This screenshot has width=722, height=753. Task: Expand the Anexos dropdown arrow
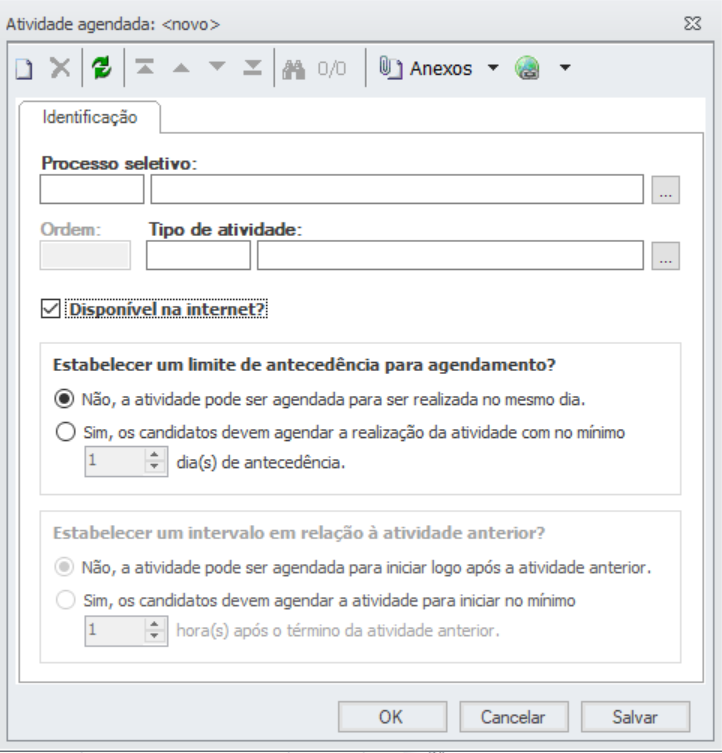tap(493, 68)
